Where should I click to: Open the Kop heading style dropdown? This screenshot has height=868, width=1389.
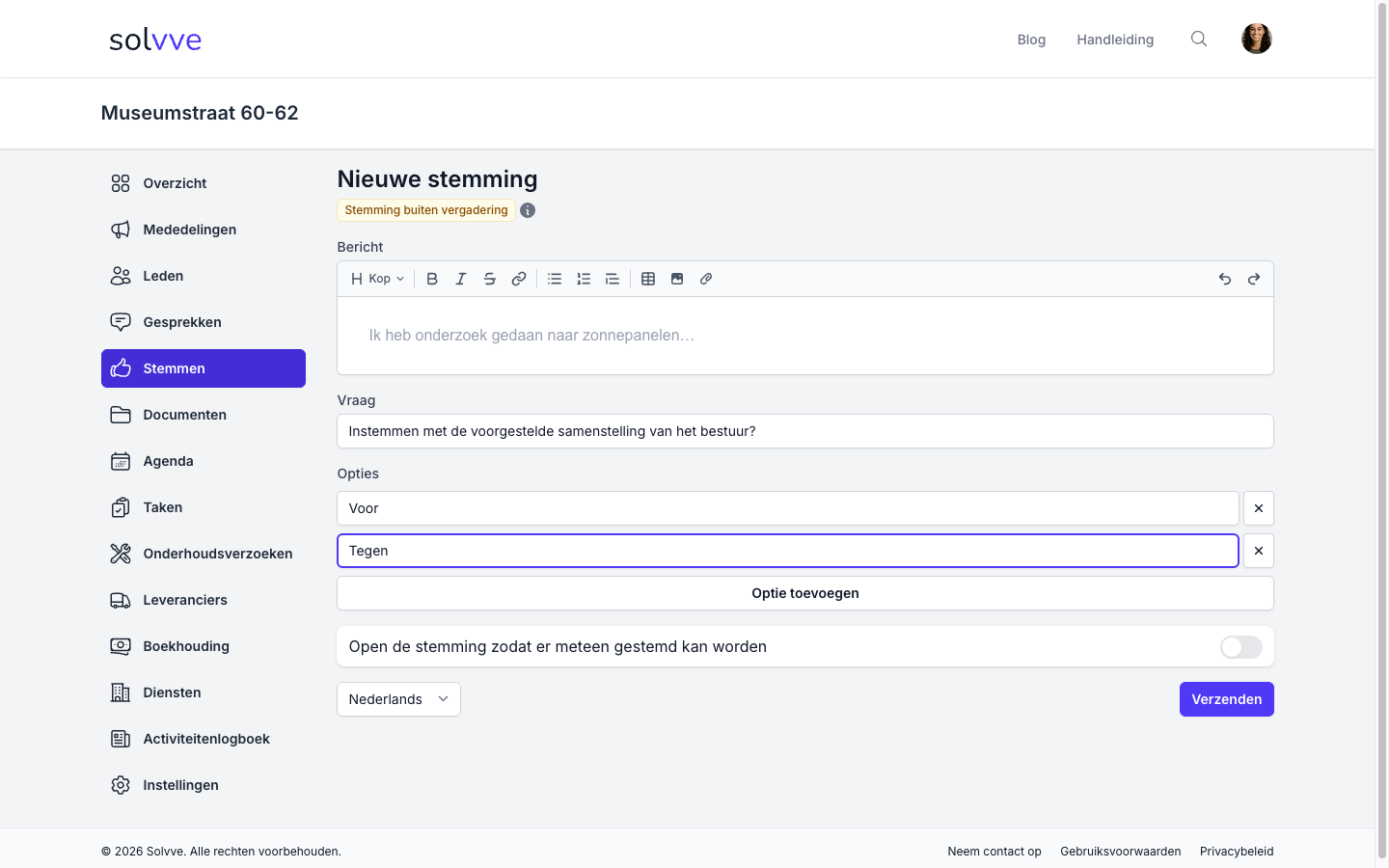pyautogui.click(x=377, y=279)
